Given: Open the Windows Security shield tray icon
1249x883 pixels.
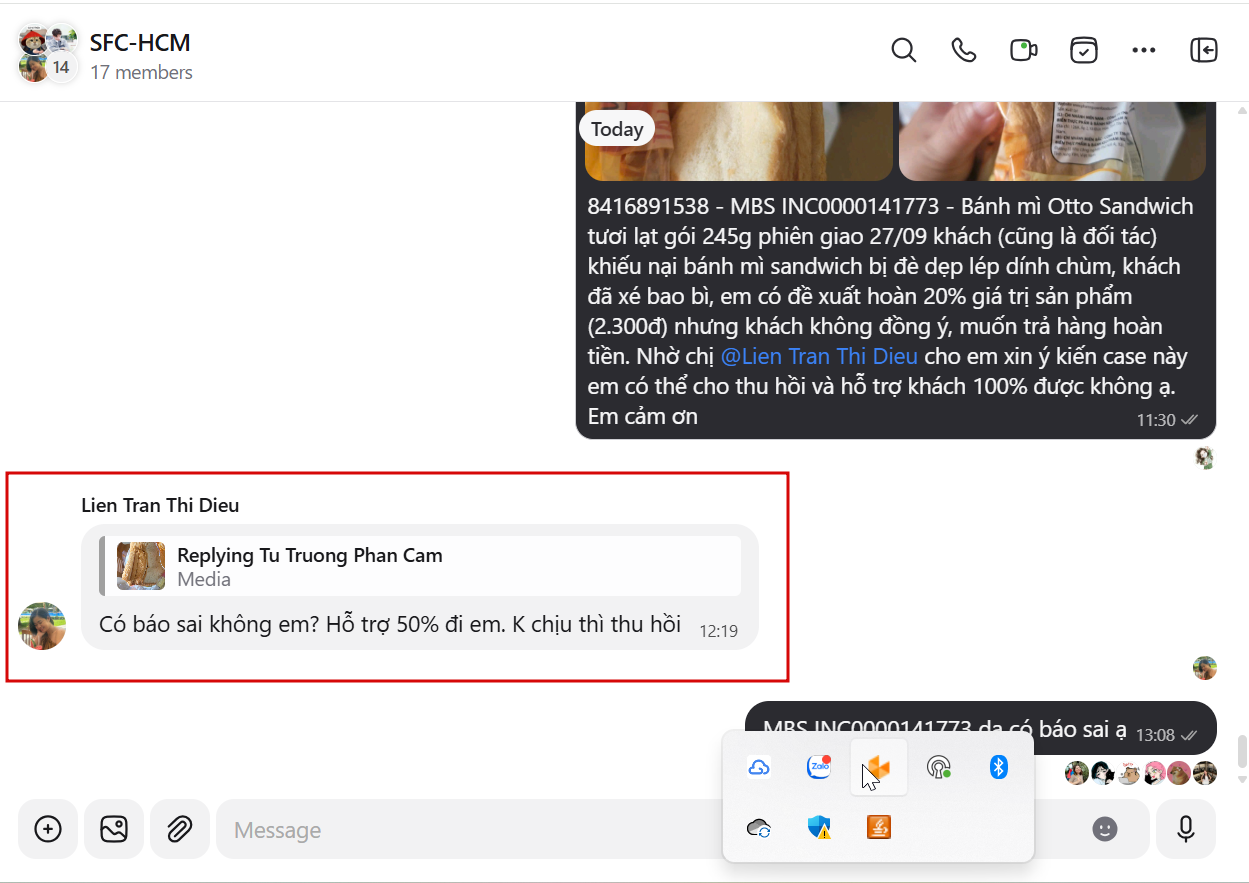Looking at the screenshot, I should click(819, 827).
